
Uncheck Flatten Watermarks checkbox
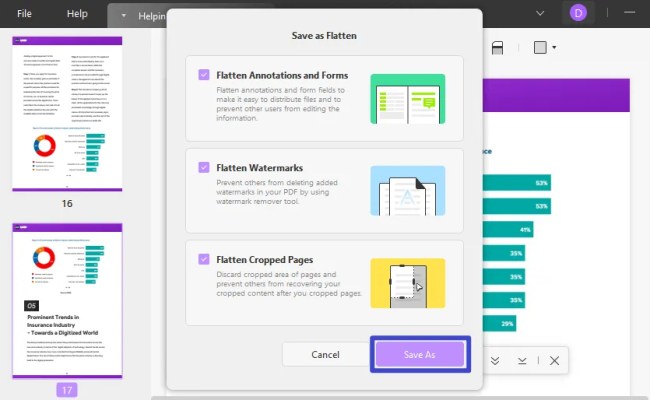pyautogui.click(x=204, y=167)
